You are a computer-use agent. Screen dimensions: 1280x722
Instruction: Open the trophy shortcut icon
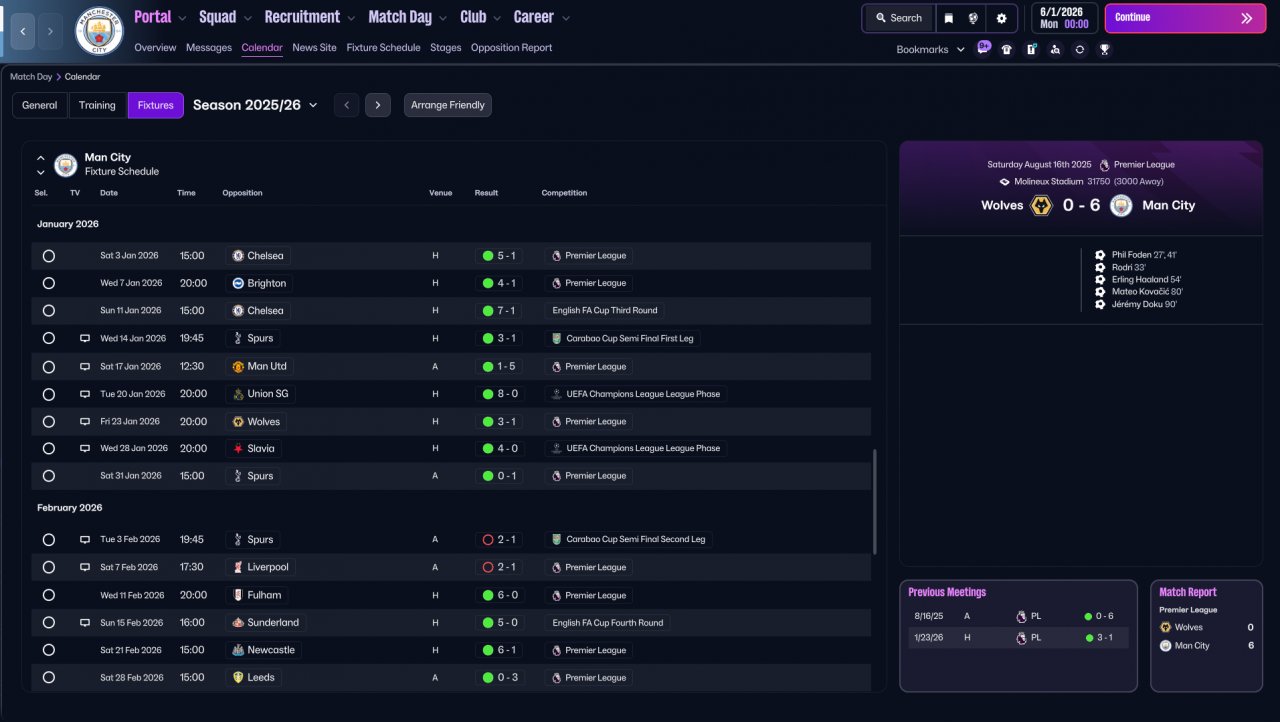point(1105,49)
